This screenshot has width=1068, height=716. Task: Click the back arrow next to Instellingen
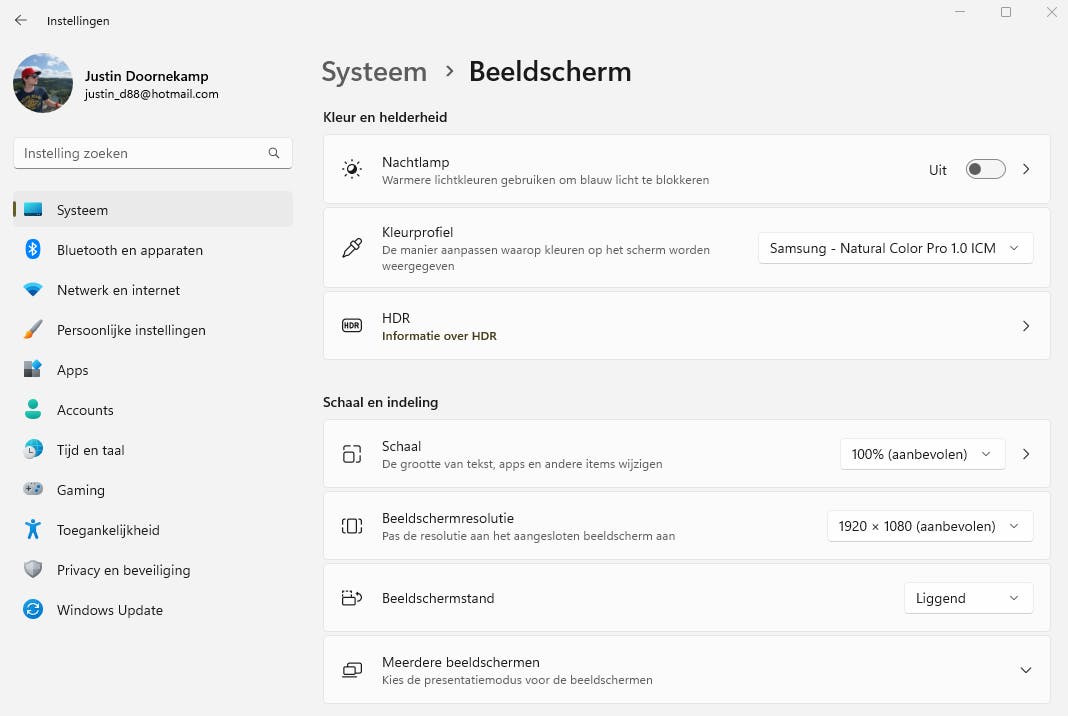[x=21, y=20]
